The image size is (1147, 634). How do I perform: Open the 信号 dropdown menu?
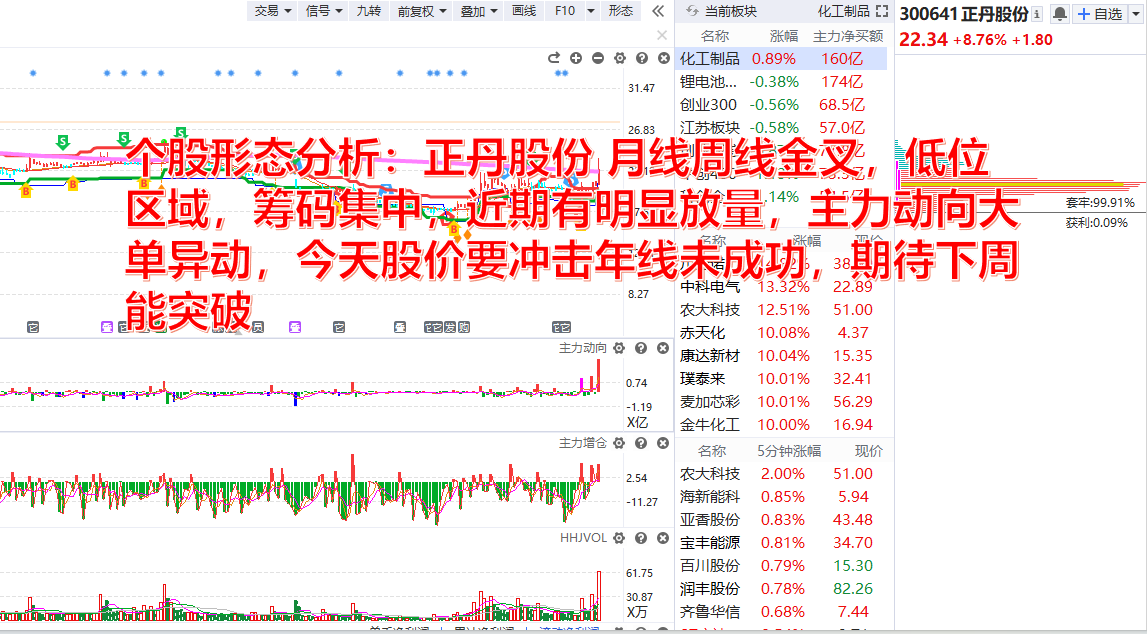point(324,11)
